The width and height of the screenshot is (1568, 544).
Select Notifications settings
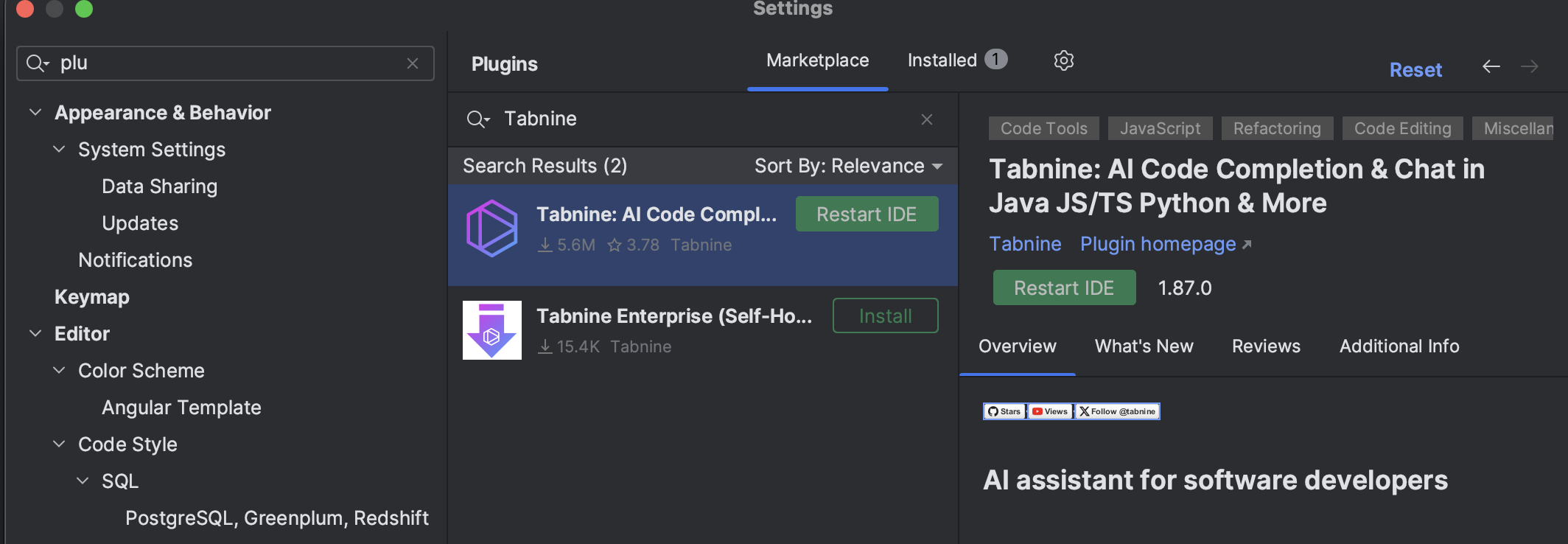(135, 260)
